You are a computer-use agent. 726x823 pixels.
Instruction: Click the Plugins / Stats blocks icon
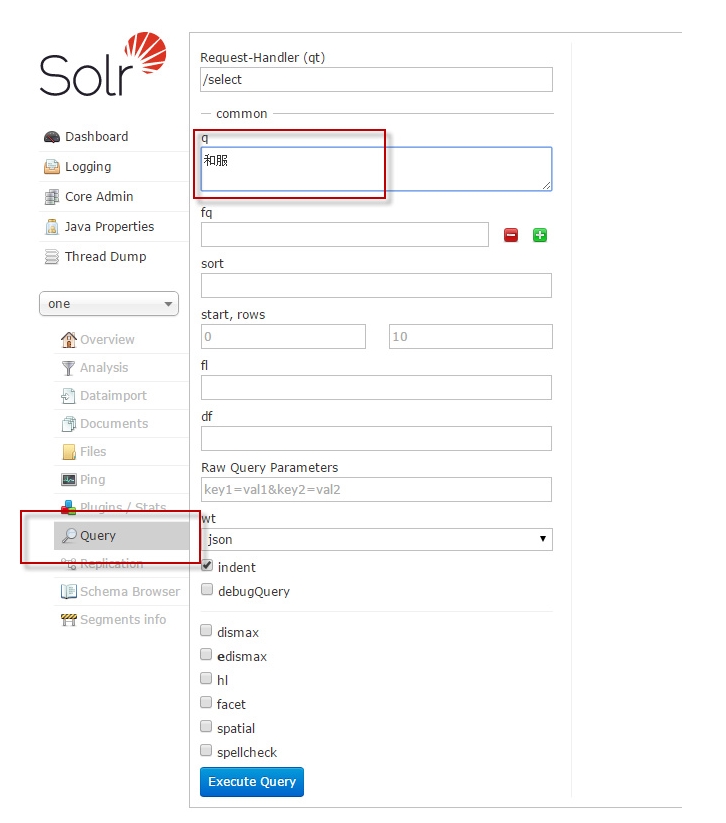click(69, 508)
